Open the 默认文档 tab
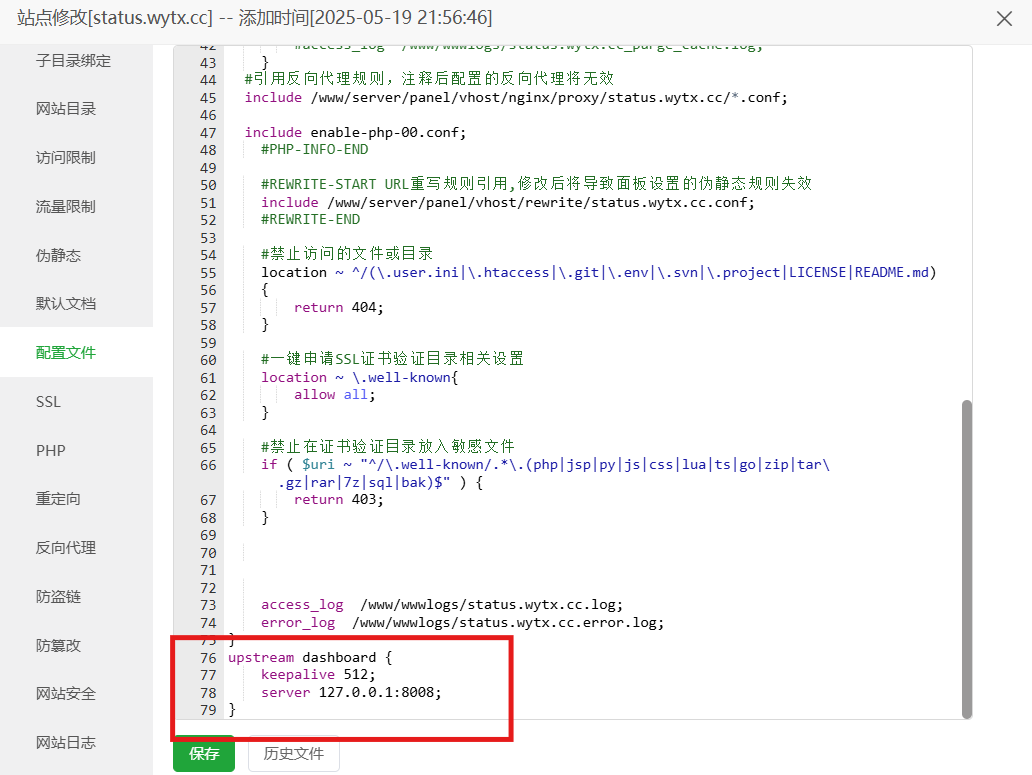Viewport: 1032px width, 775px height. point(66,303)
